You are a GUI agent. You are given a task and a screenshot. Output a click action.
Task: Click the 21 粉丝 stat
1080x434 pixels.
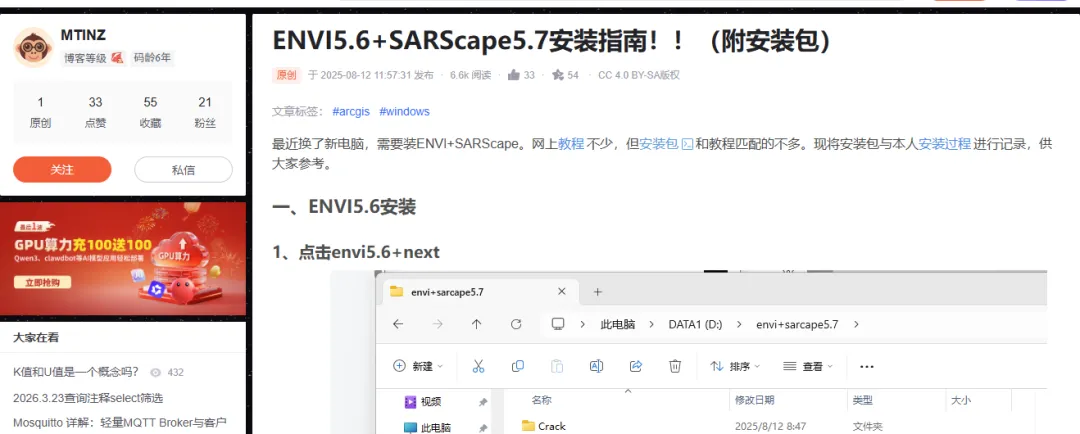click(x=205, y=112)
